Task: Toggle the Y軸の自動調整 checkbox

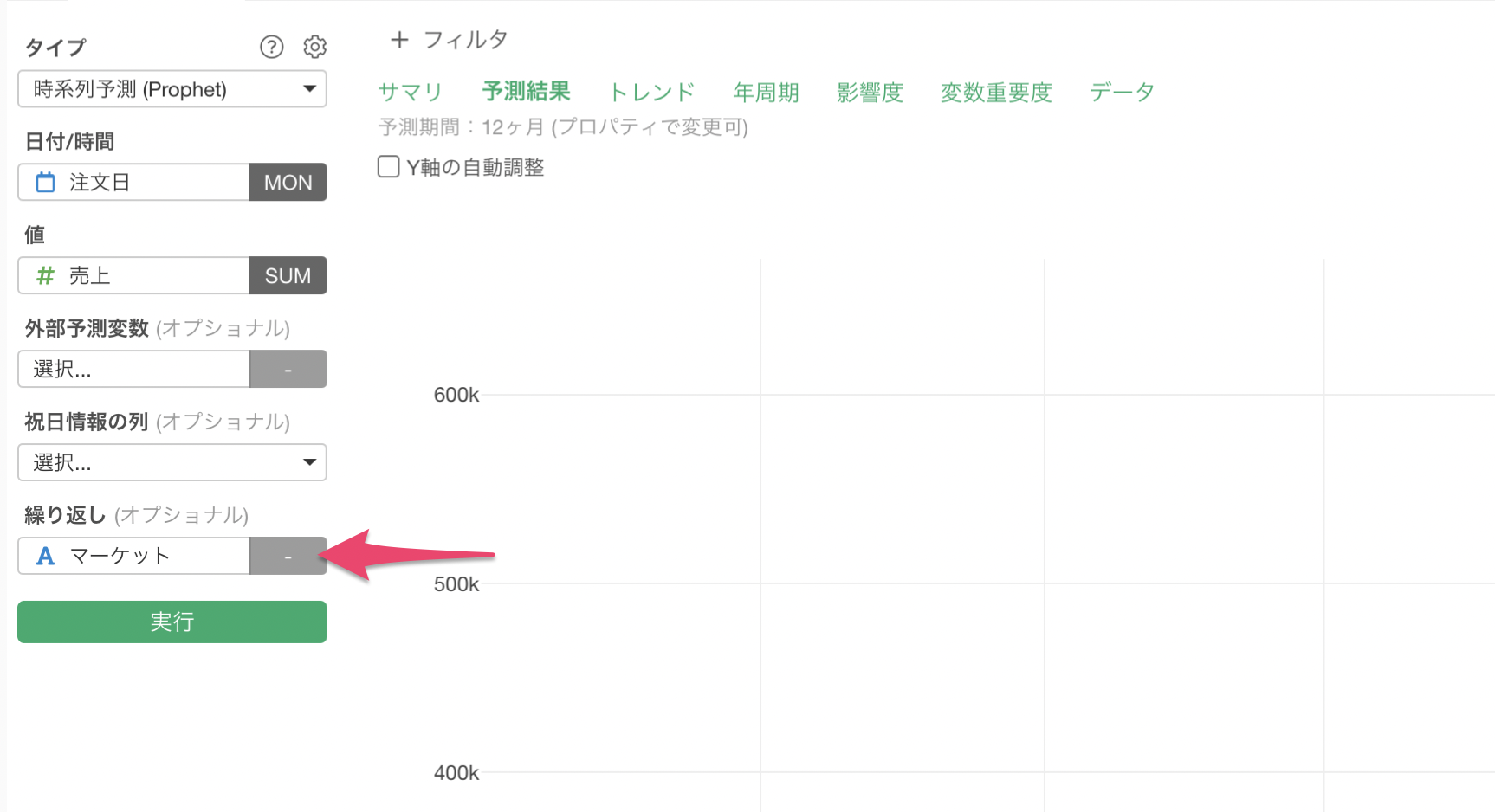Action: 389,166
